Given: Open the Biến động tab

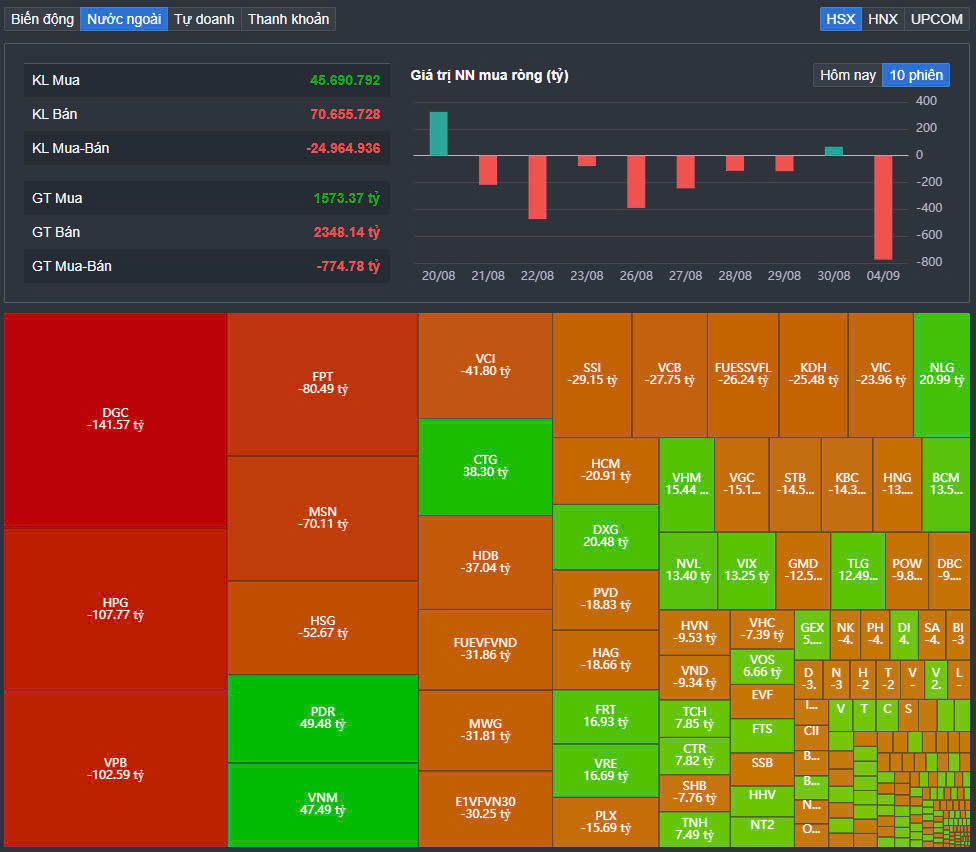Looking at the screenshot, I should (x=42, y=19).
